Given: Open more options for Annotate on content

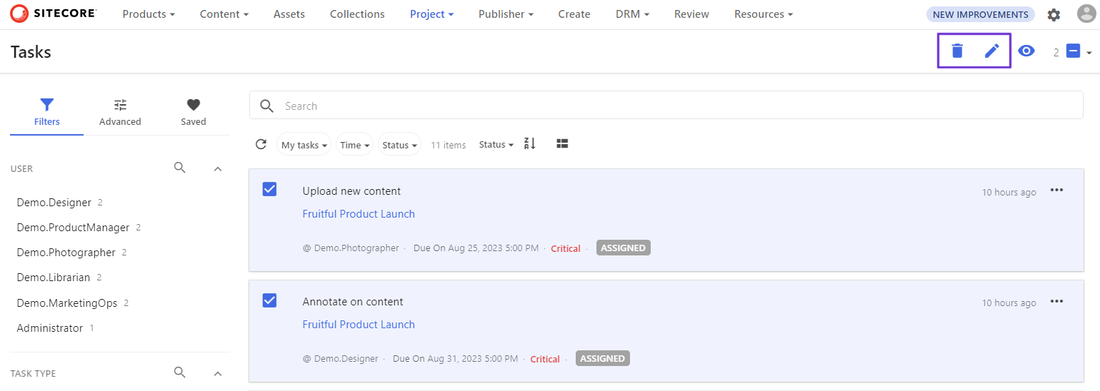Looking at the screenshot, I should point(1057,301).
